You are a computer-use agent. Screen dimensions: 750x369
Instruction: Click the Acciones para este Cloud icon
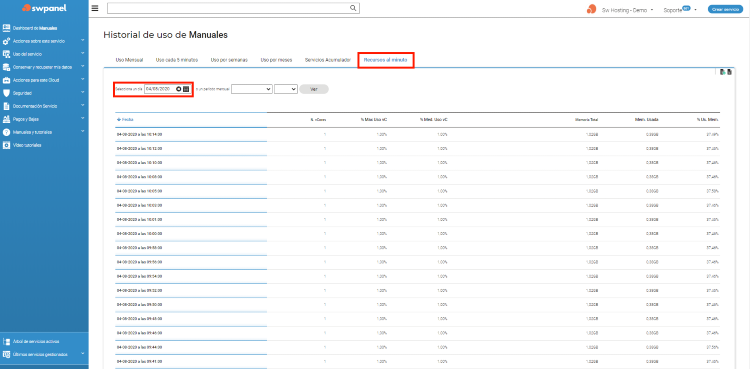[x=7, y=80]
